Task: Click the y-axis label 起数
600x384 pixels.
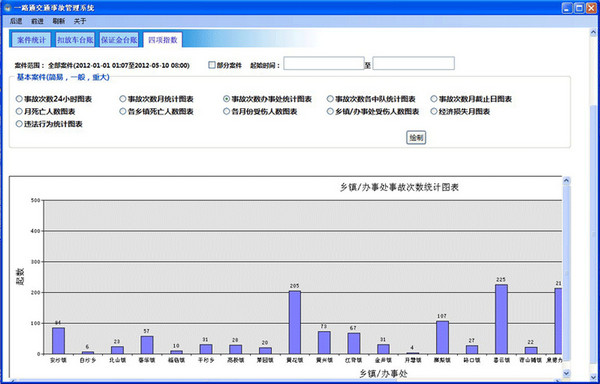Action: tap(20, 277)
